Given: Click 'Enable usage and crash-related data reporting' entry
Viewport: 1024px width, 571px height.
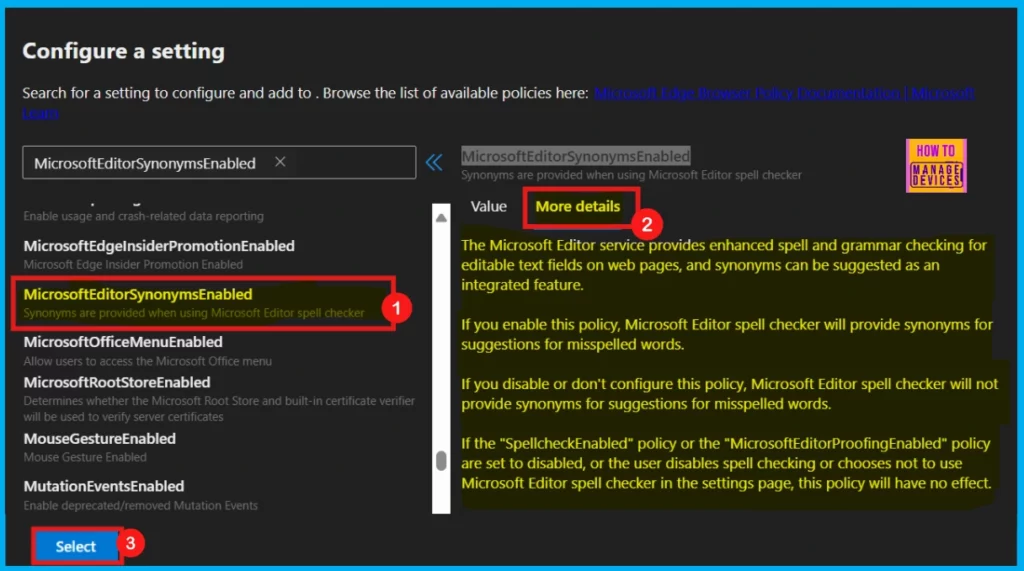Looking at the screenshot, I should pyautogui.click(x=144, y=216).
